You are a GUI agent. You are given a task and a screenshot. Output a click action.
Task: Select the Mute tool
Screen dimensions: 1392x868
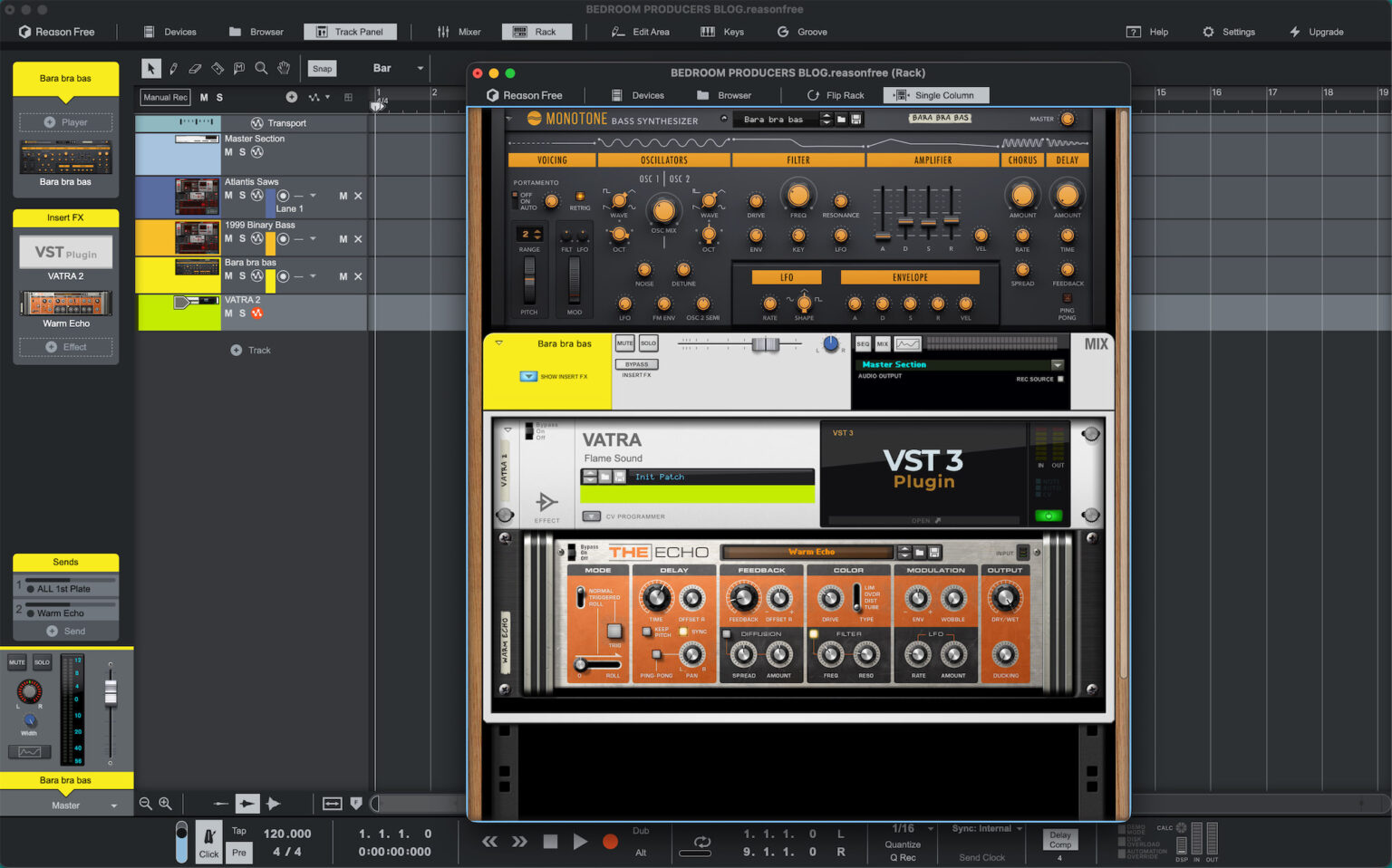(x=239, y=68)
